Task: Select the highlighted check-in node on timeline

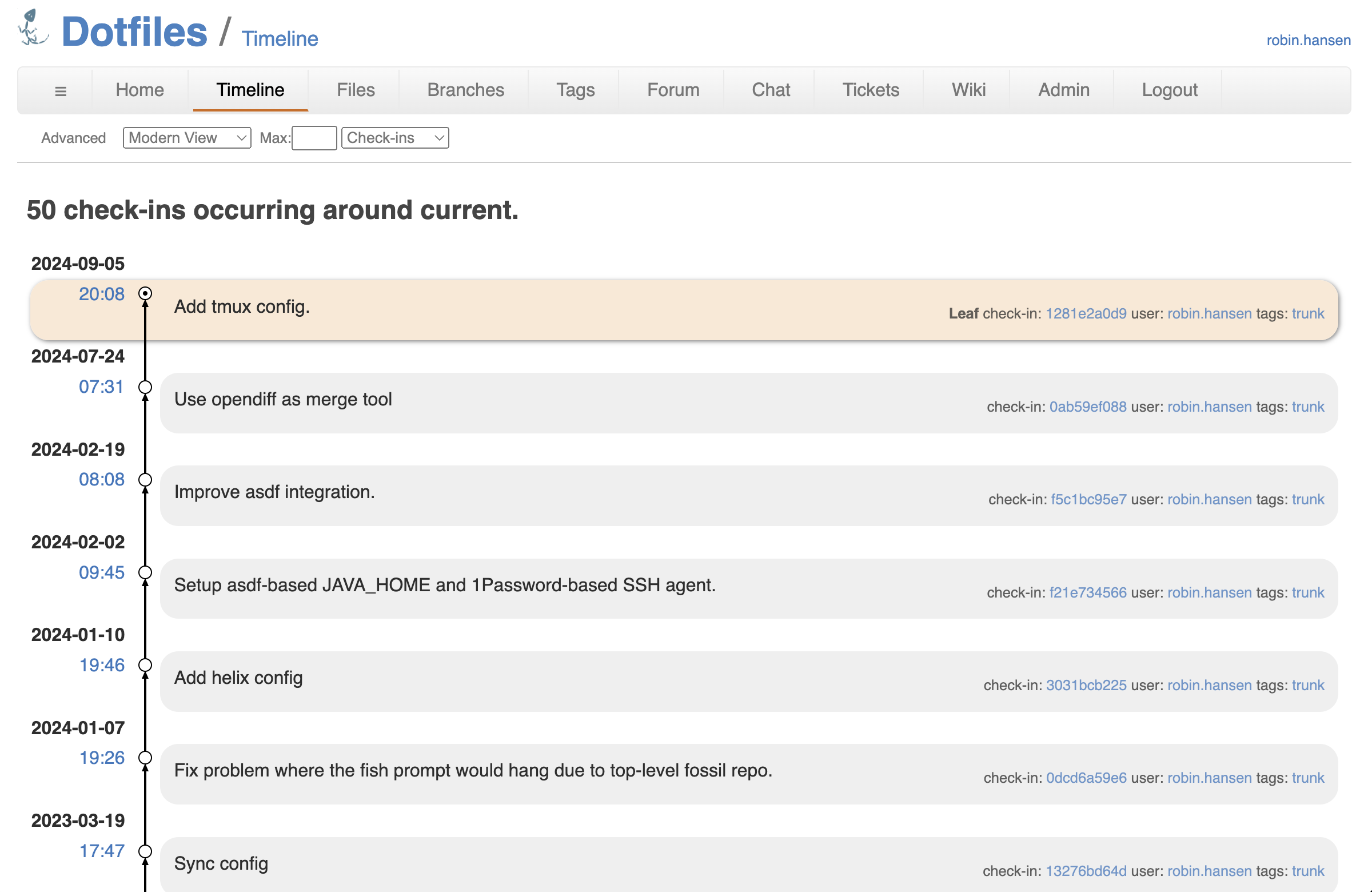Action: pyautogui.click(x=145, y=293)
